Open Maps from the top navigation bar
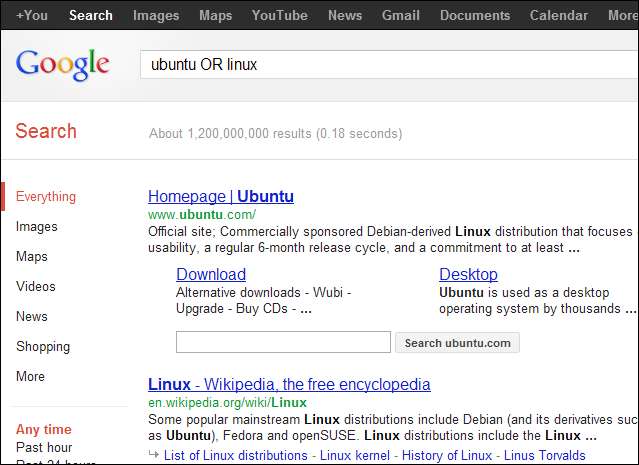Image resolution: width=639 pixels, height=465 pixels. 216,15
